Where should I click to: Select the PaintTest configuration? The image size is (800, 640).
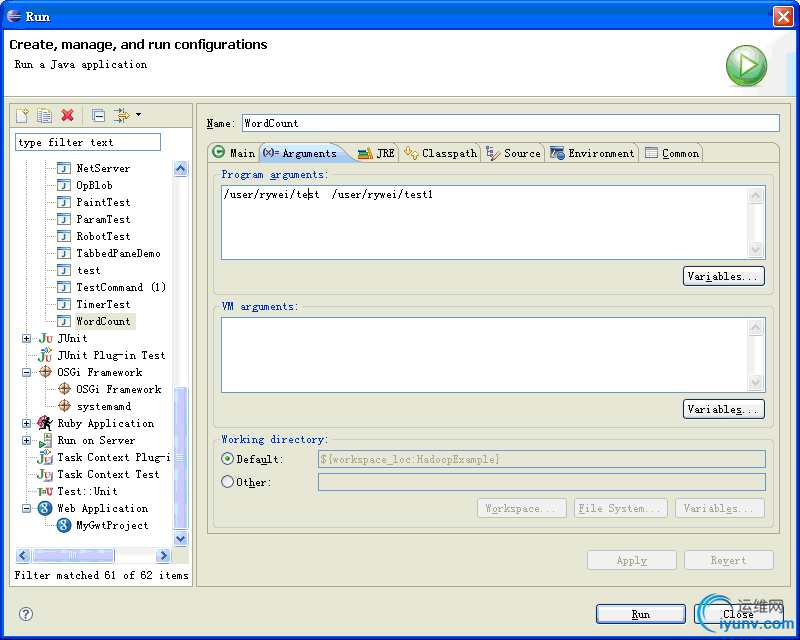point(103,202)
